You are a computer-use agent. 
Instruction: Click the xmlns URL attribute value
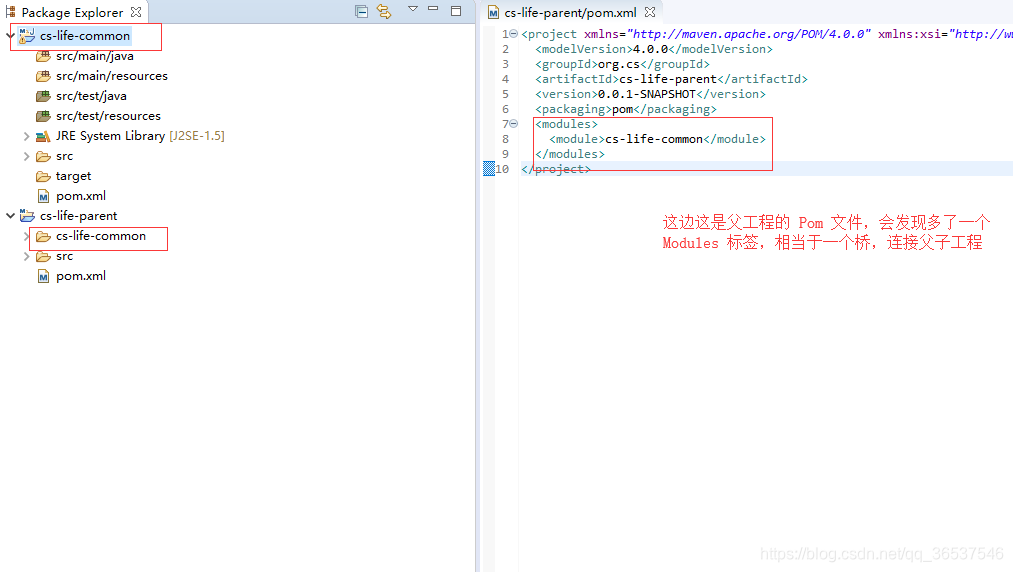coord(748,34)
